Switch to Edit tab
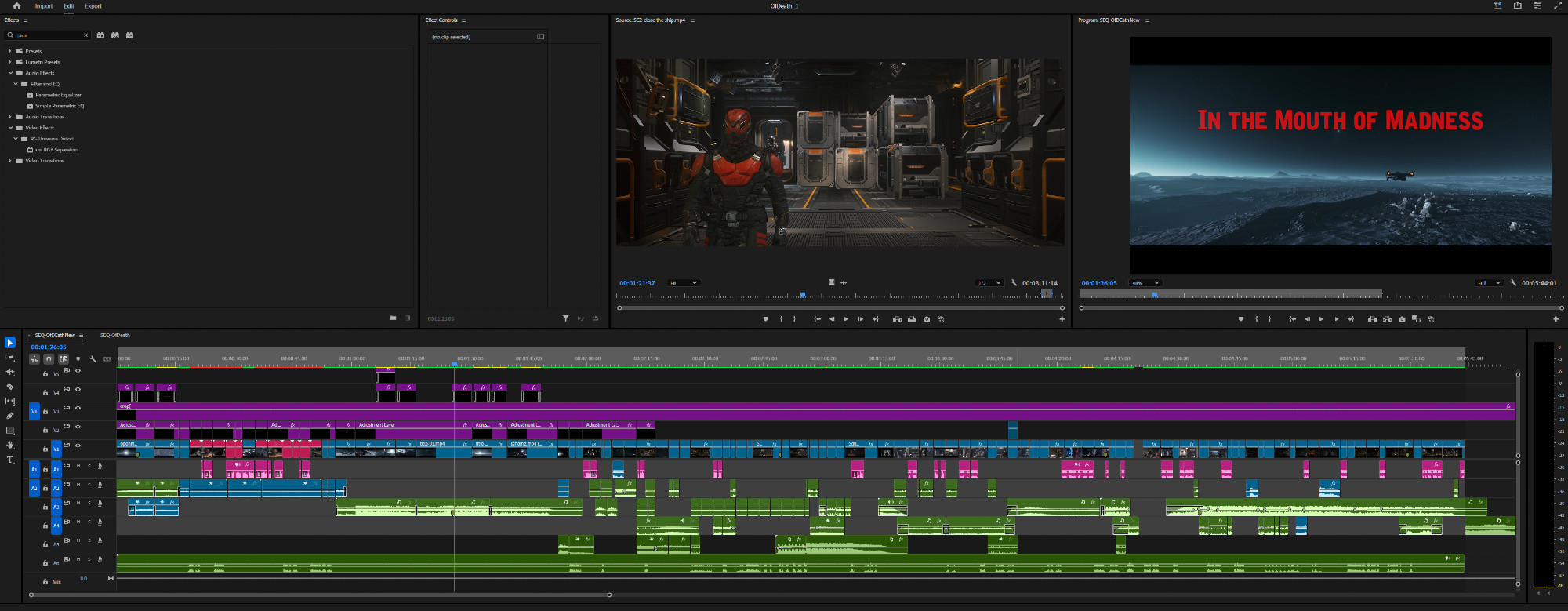 (69, 6)
